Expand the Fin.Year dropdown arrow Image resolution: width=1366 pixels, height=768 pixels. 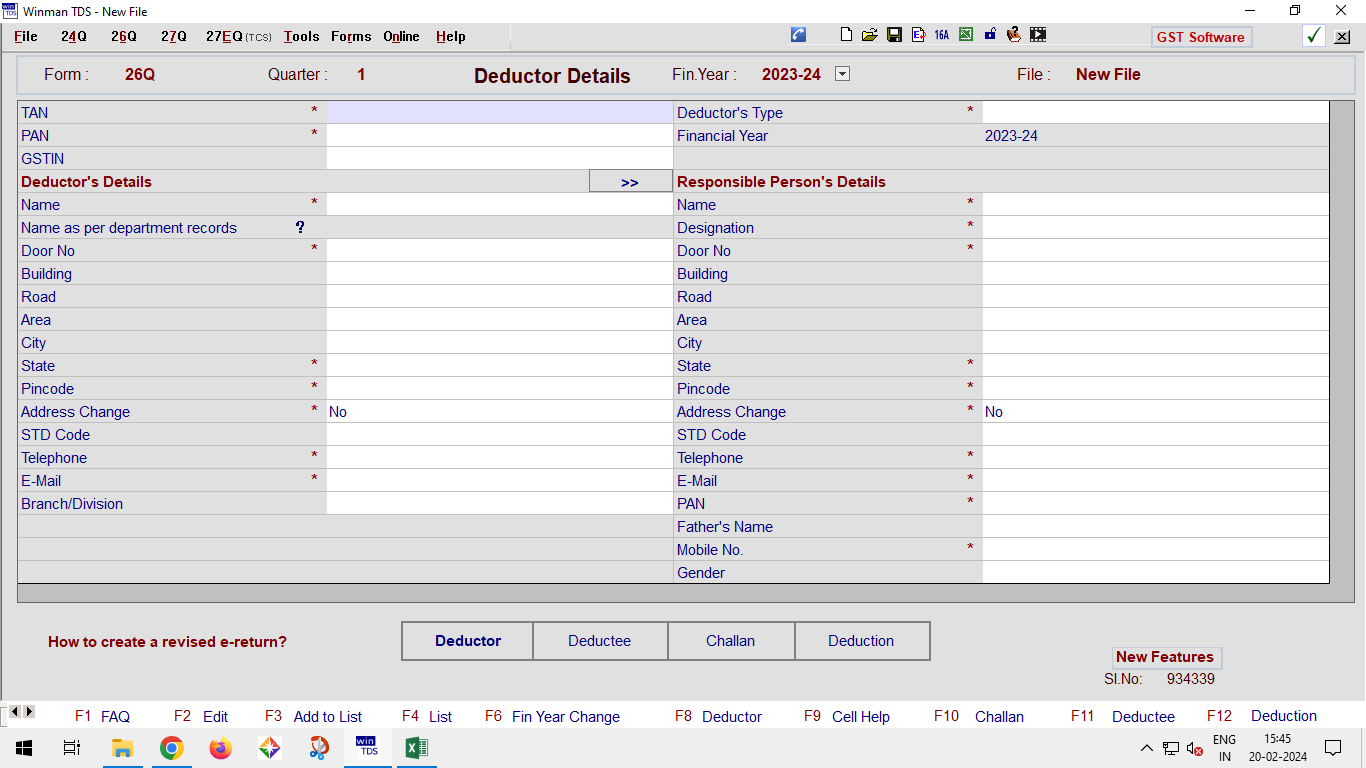pos(842,74)
